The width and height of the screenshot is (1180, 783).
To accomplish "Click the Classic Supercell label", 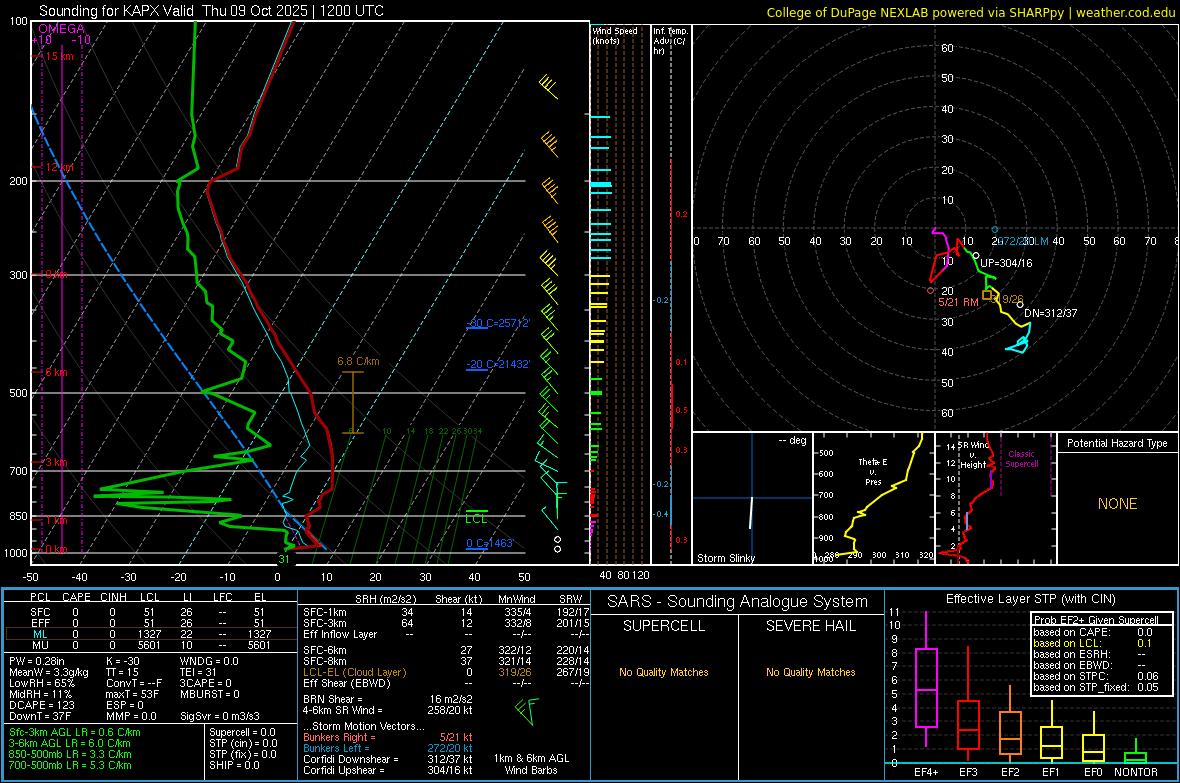I will pyautogui.click(x=1022, y=459).
